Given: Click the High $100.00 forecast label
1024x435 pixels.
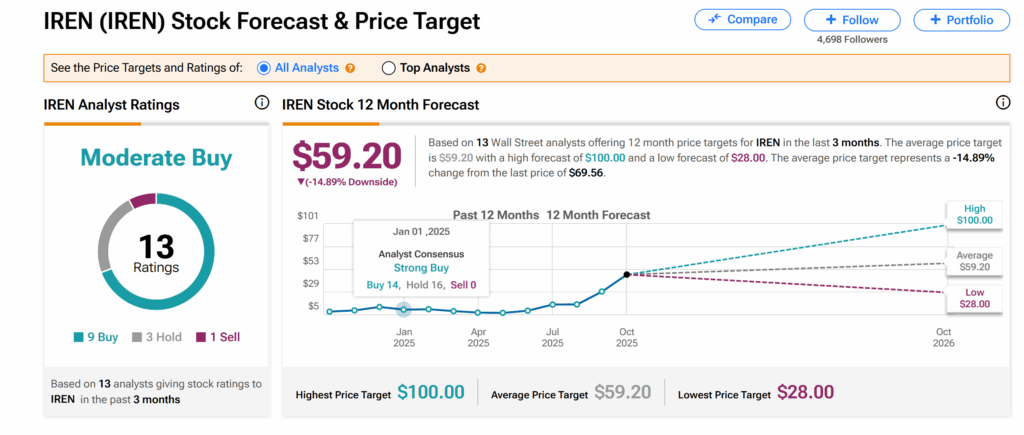Looking at the screenshot, I should click(974, 214).
